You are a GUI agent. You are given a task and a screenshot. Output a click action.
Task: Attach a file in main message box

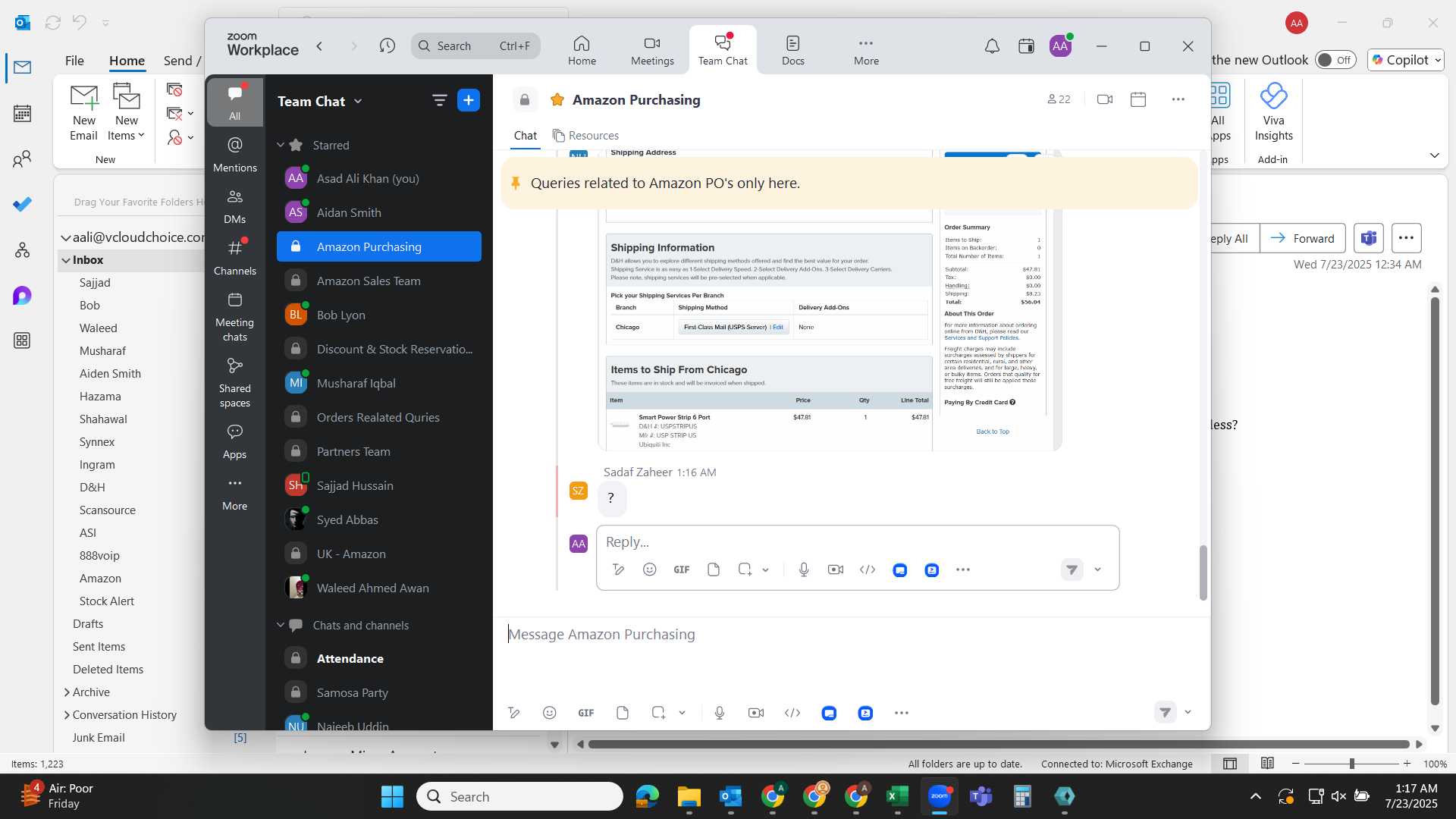pyautogui.click(x=623, y=713)
